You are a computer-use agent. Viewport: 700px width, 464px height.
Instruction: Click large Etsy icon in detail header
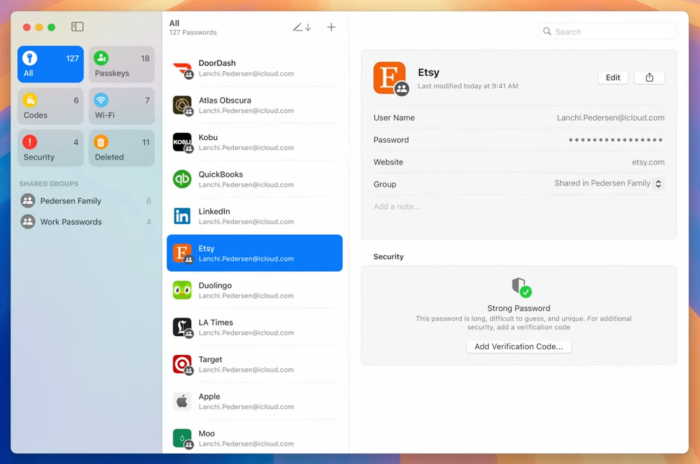point(390,78)
